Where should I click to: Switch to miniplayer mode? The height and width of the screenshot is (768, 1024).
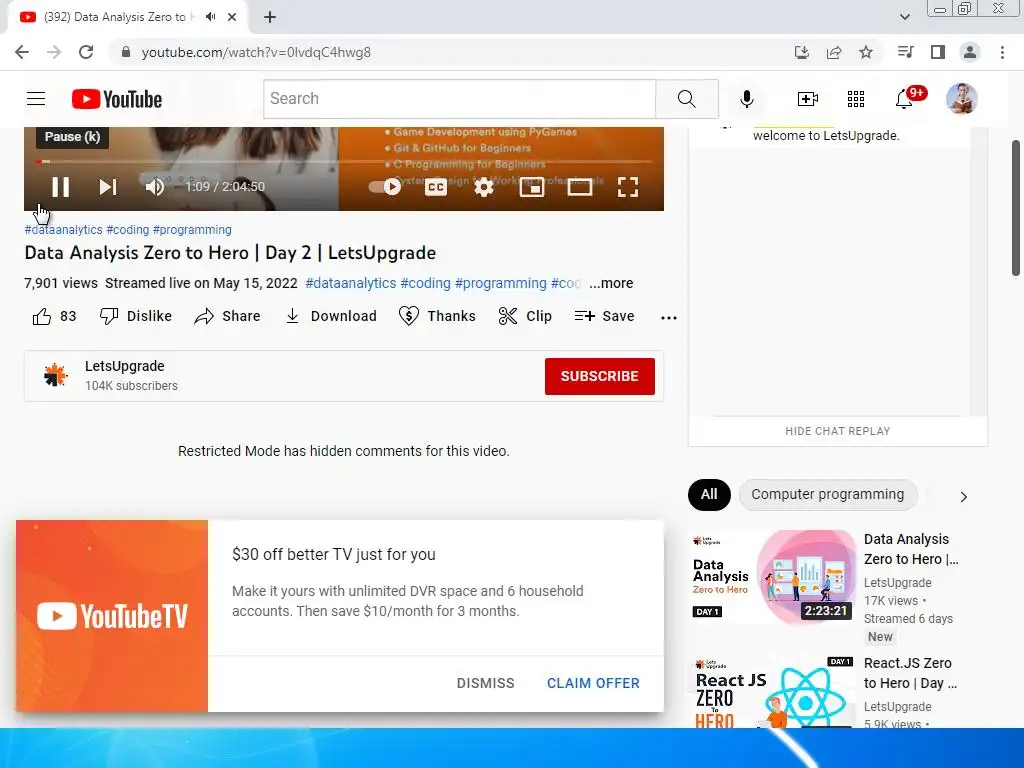click(532, 187)
